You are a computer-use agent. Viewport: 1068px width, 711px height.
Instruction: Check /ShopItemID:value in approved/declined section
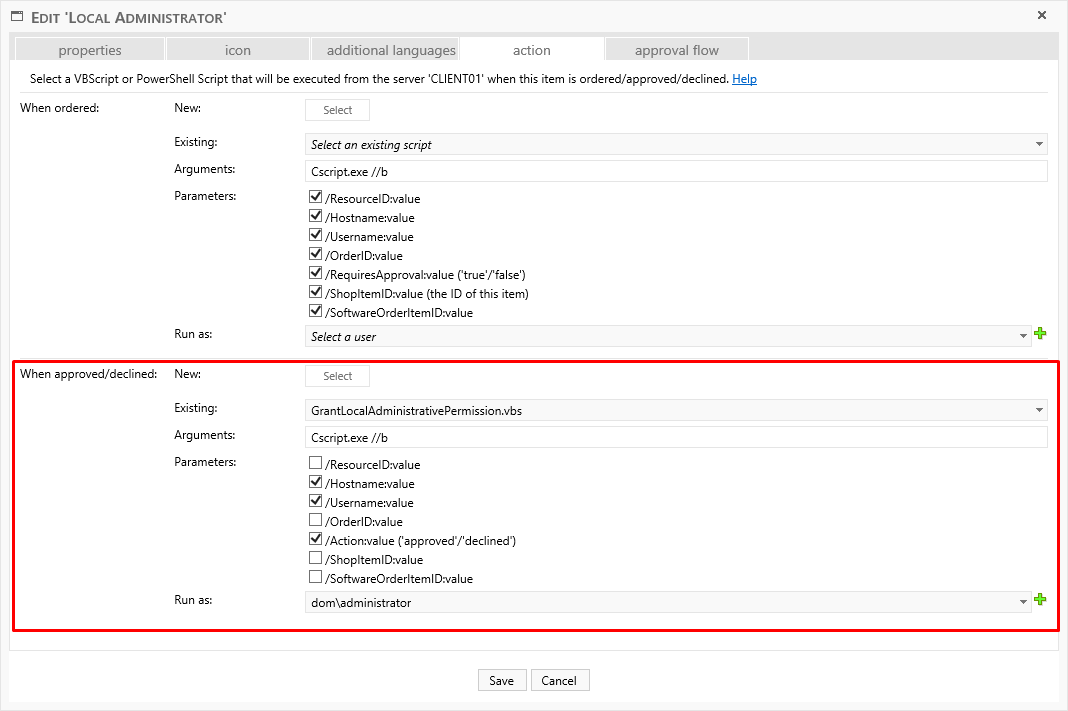pyautogui.click(x=316, y=559)
